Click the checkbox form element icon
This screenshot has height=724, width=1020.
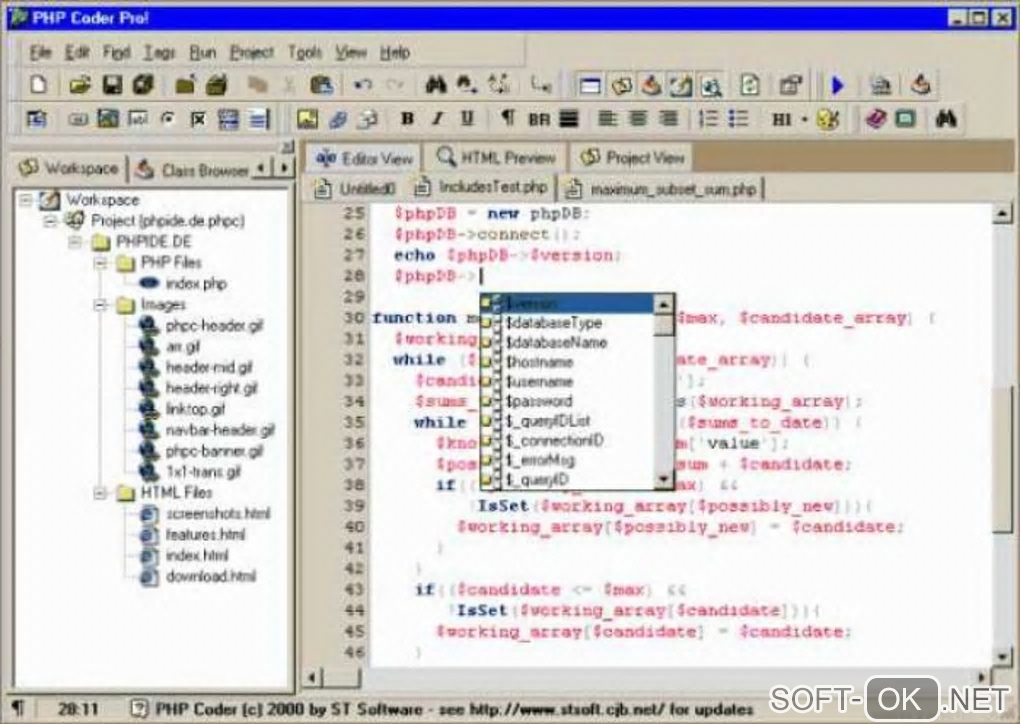[x=198, y=119]
